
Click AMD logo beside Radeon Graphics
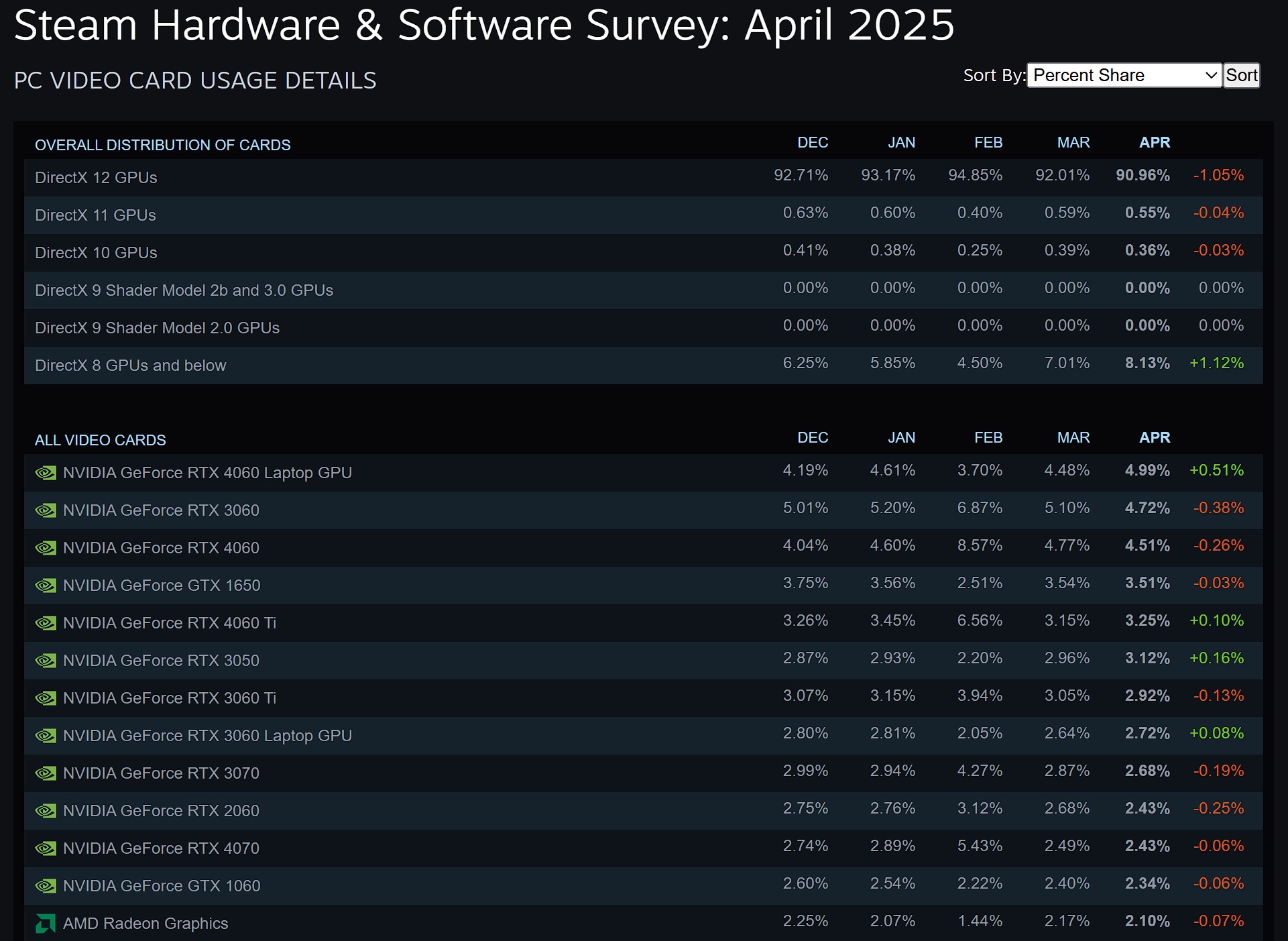[x=46, y=924]
